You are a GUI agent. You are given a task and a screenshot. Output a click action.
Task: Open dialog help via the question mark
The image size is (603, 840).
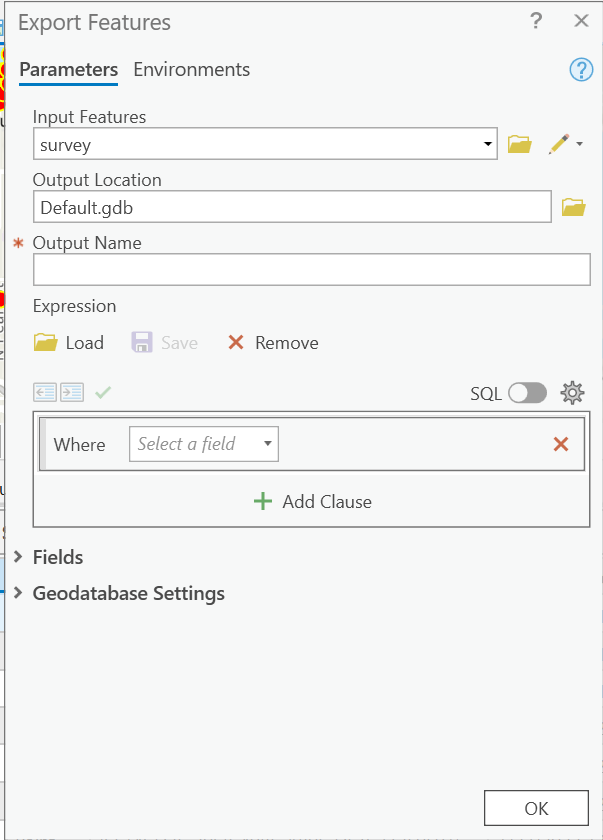[x=536, y=20]
